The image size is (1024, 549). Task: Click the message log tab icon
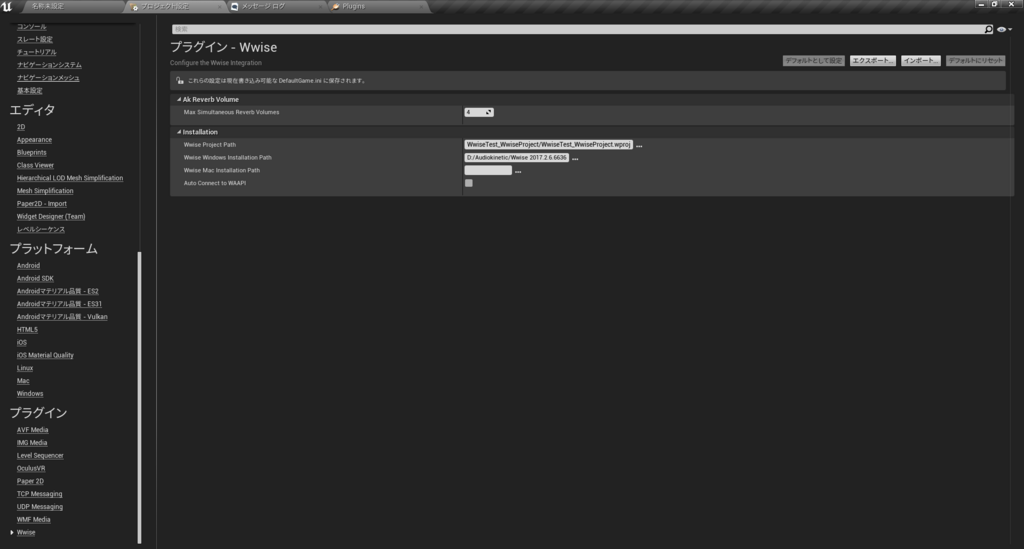(x=234, y=7)
